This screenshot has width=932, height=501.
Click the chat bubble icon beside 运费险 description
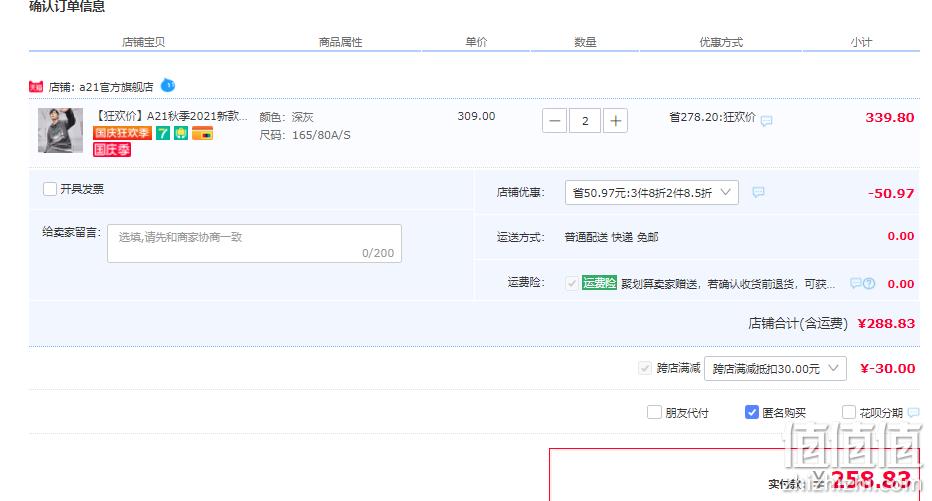click(856, 283)
